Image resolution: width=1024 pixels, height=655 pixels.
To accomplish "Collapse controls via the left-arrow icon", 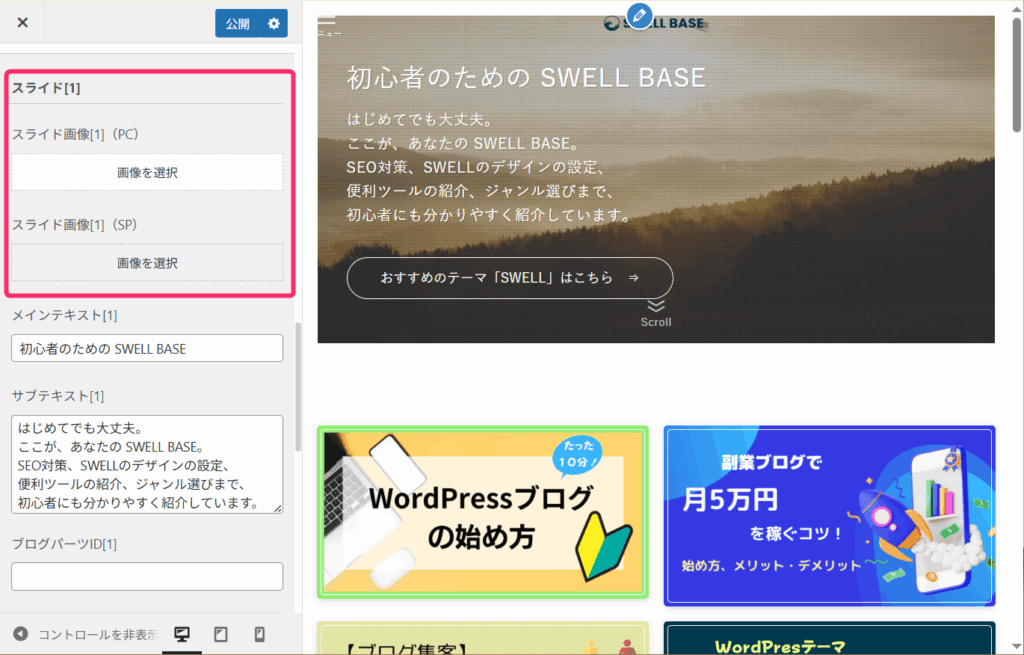I will coord(21,634).
